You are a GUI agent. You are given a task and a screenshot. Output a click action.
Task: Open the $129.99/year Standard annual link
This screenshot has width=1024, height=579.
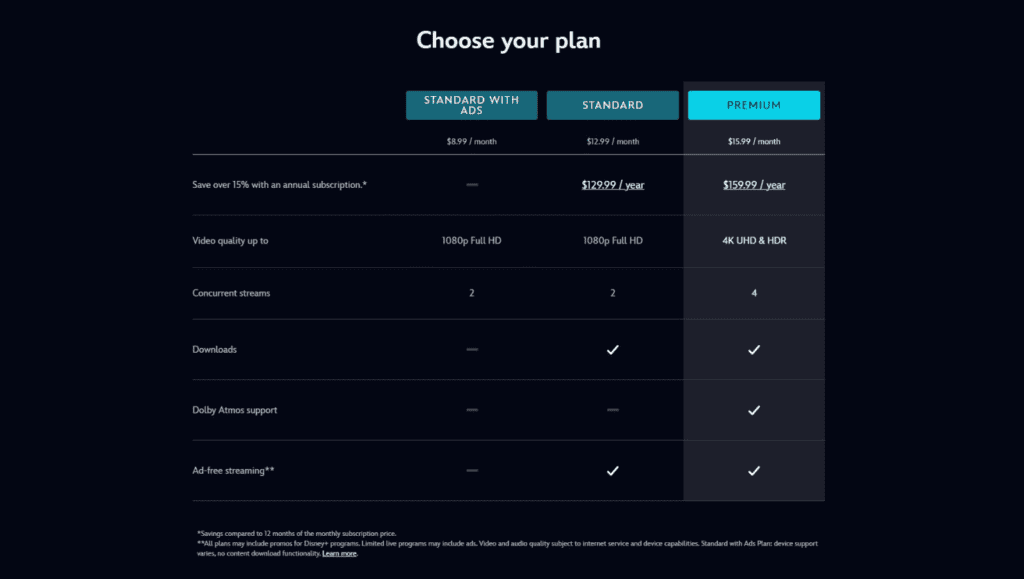click(612, 185)
